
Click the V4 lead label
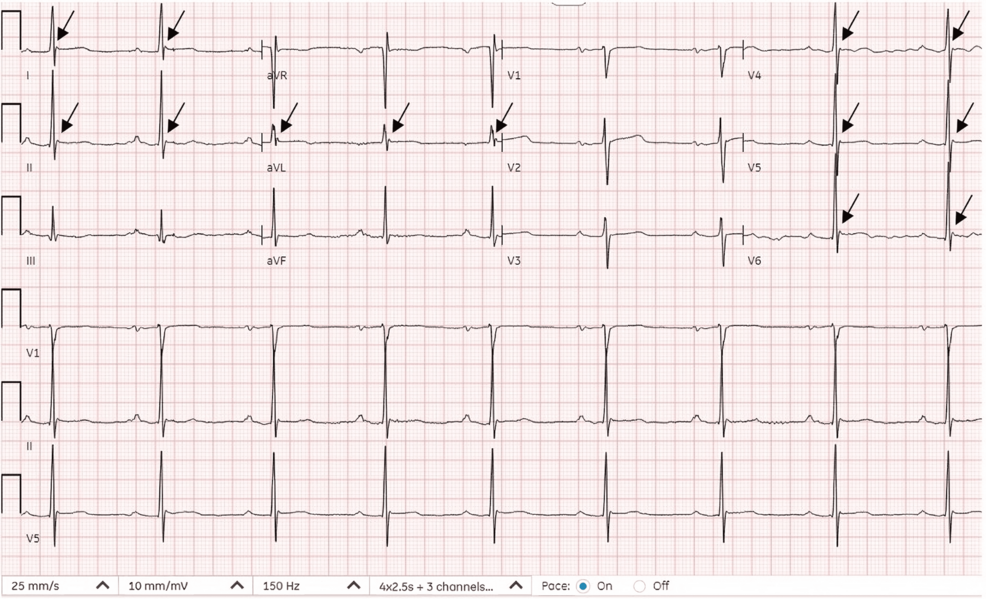[755, 76]
